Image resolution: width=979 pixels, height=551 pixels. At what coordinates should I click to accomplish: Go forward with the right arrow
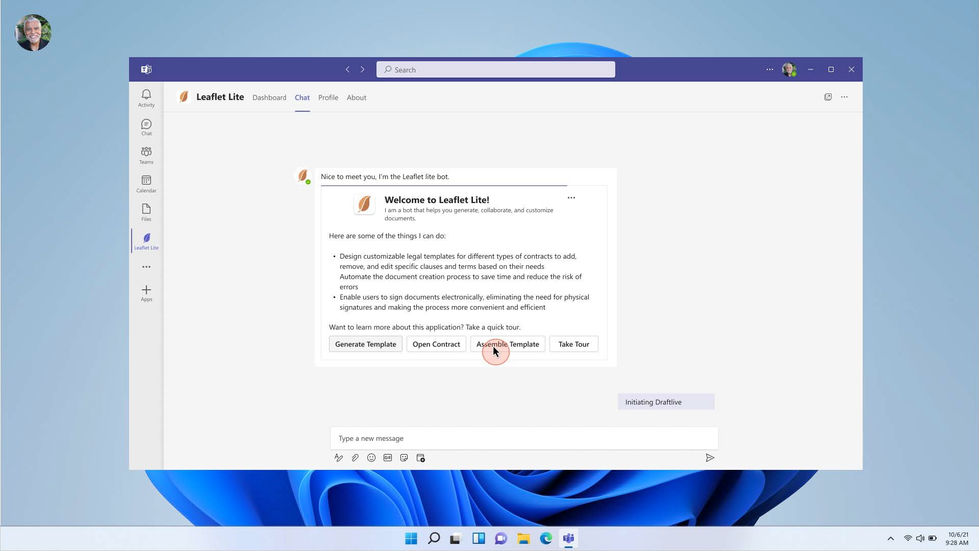tap(362, 69)
